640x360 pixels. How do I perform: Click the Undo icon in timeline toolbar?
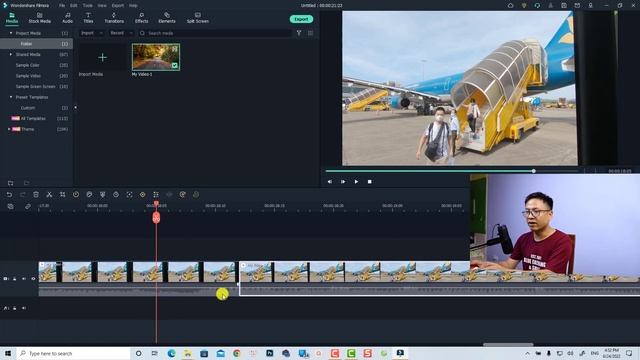pos(9,195)
